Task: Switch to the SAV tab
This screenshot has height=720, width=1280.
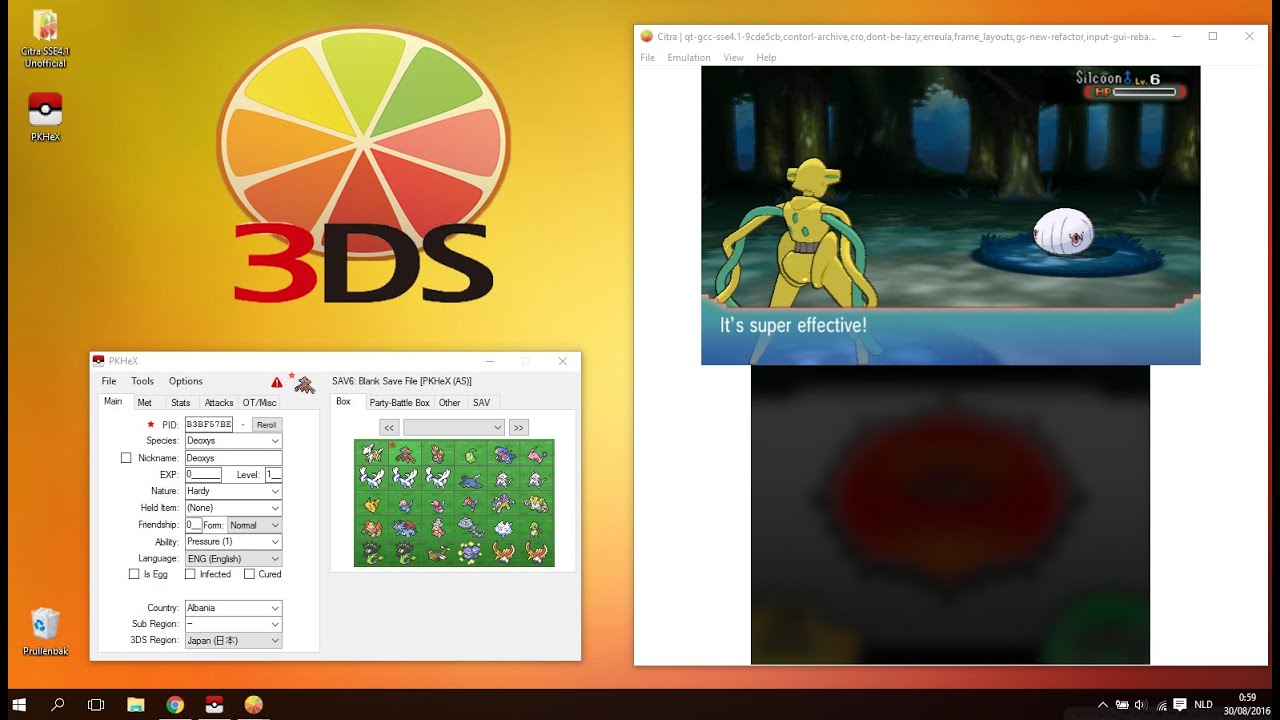Action: [481, 403]
